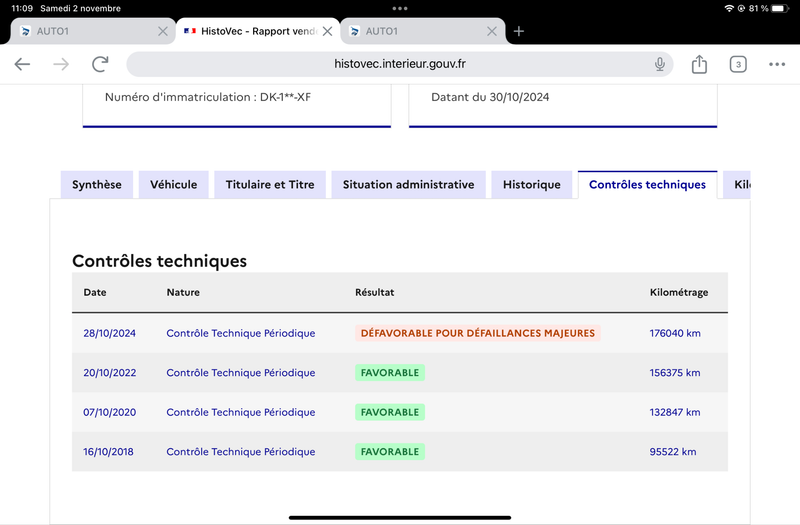Click the histovec.interieur.gouv.fr address bar

point(399,64)
